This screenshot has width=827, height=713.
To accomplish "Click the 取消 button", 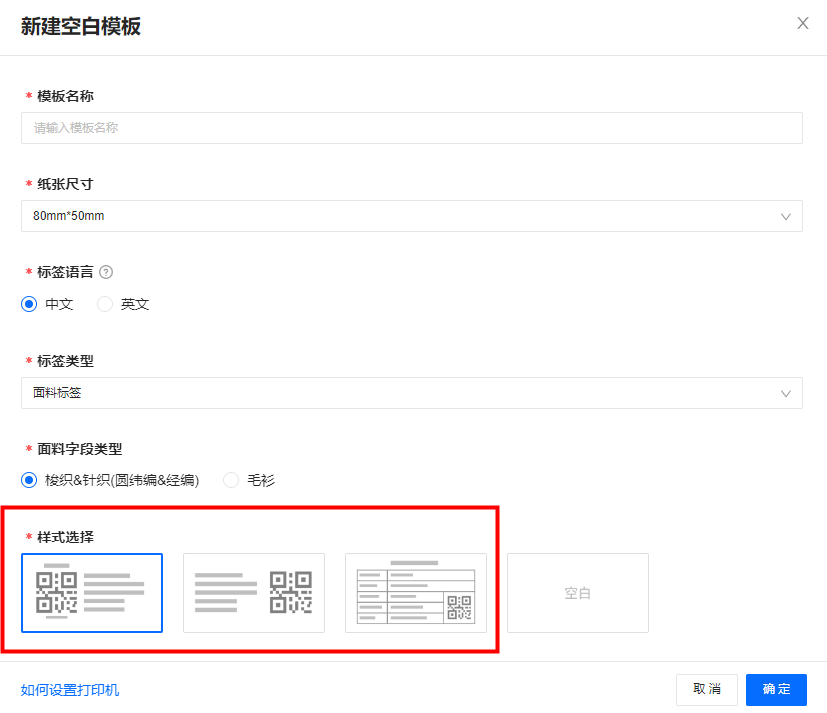I will [x=707, y=690].
